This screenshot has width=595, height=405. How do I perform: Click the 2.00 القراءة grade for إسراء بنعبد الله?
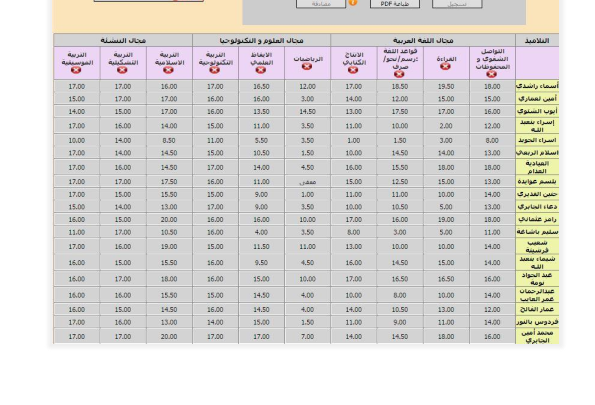tap(446, 126)
